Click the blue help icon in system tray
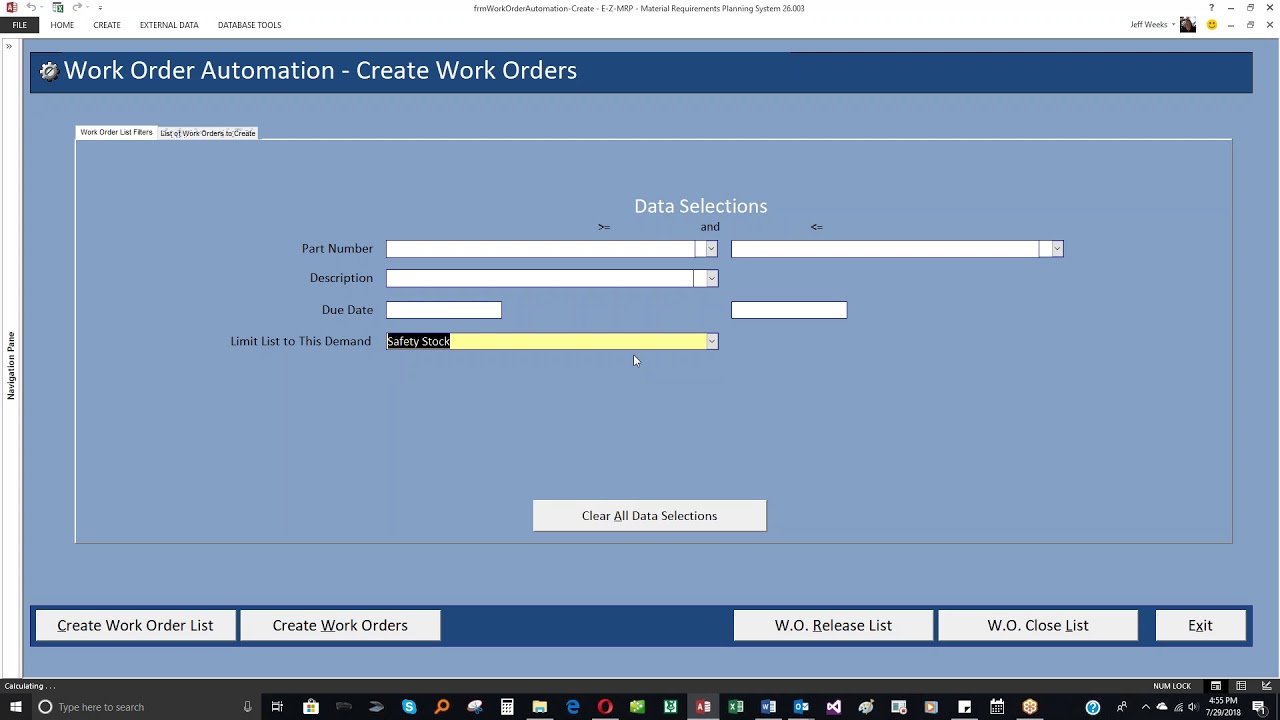The height and width of the screenshot is (720, 1280). 1093,707
